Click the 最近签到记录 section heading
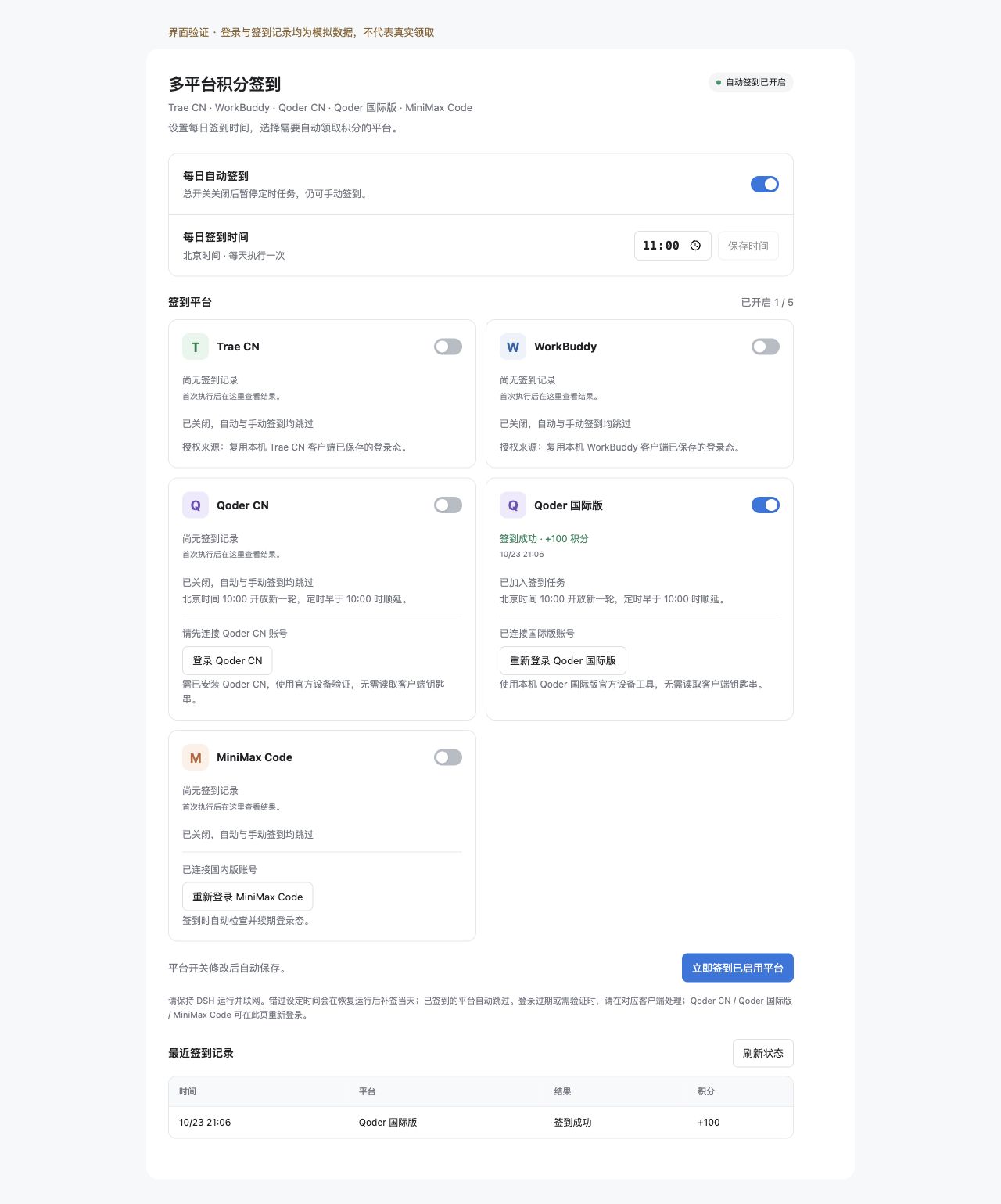The height and width of the screenshot is (1204, 1001). pos(201,1053)
